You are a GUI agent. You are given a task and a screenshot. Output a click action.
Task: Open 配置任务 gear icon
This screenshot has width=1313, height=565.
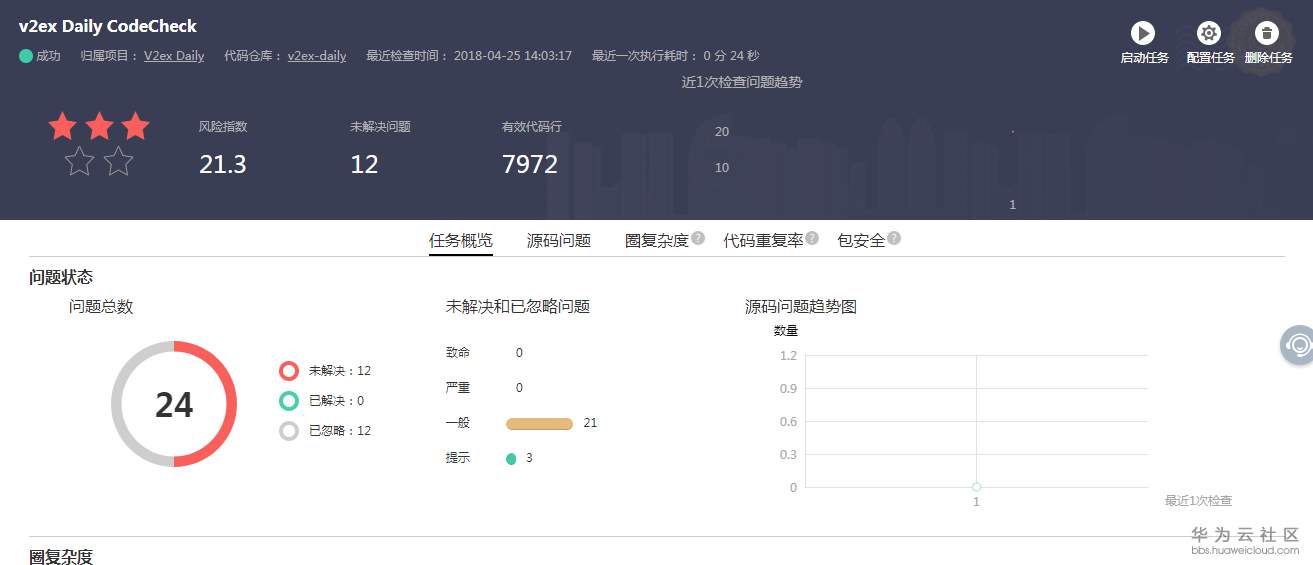point(1209,33)
